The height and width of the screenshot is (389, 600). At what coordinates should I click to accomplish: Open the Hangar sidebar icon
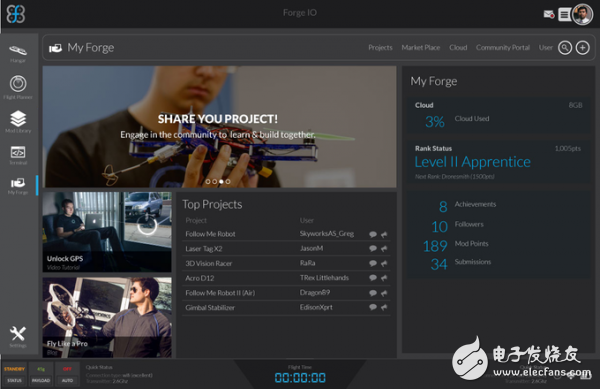(x=18, y=50)
